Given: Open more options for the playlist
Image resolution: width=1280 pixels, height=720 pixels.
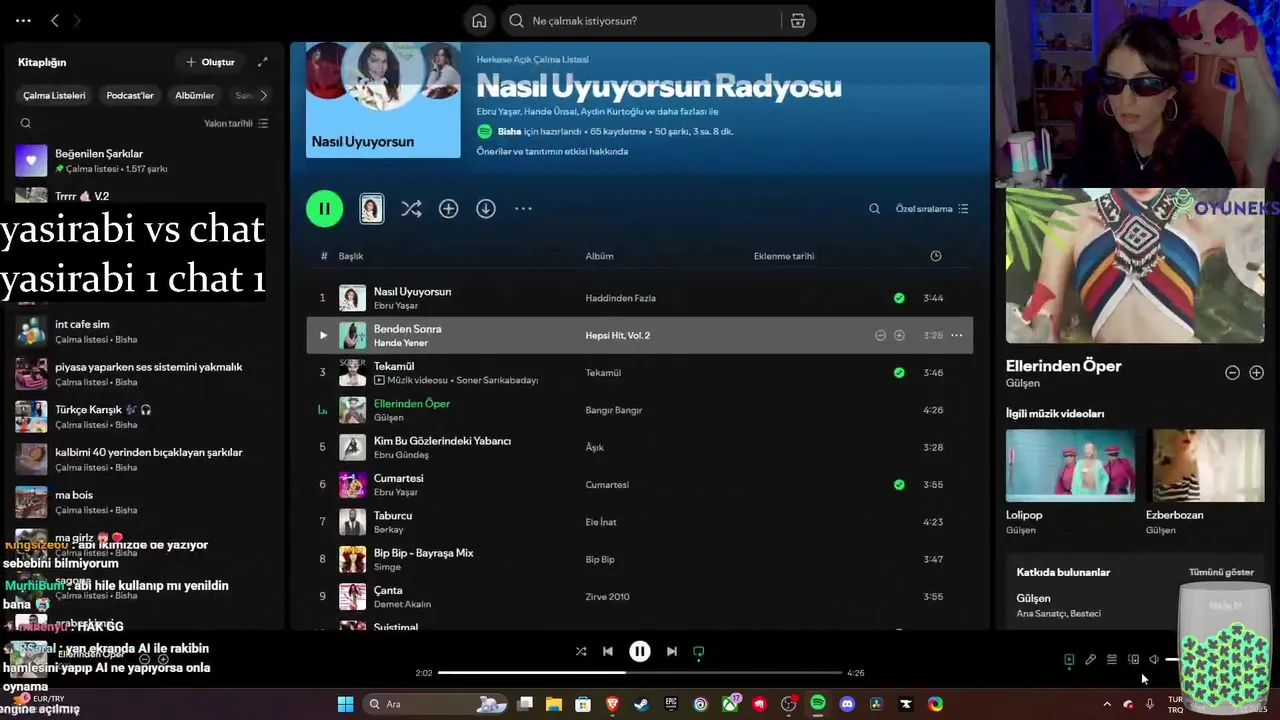Looking at the screenshot, I should click(x=523, y=209).
